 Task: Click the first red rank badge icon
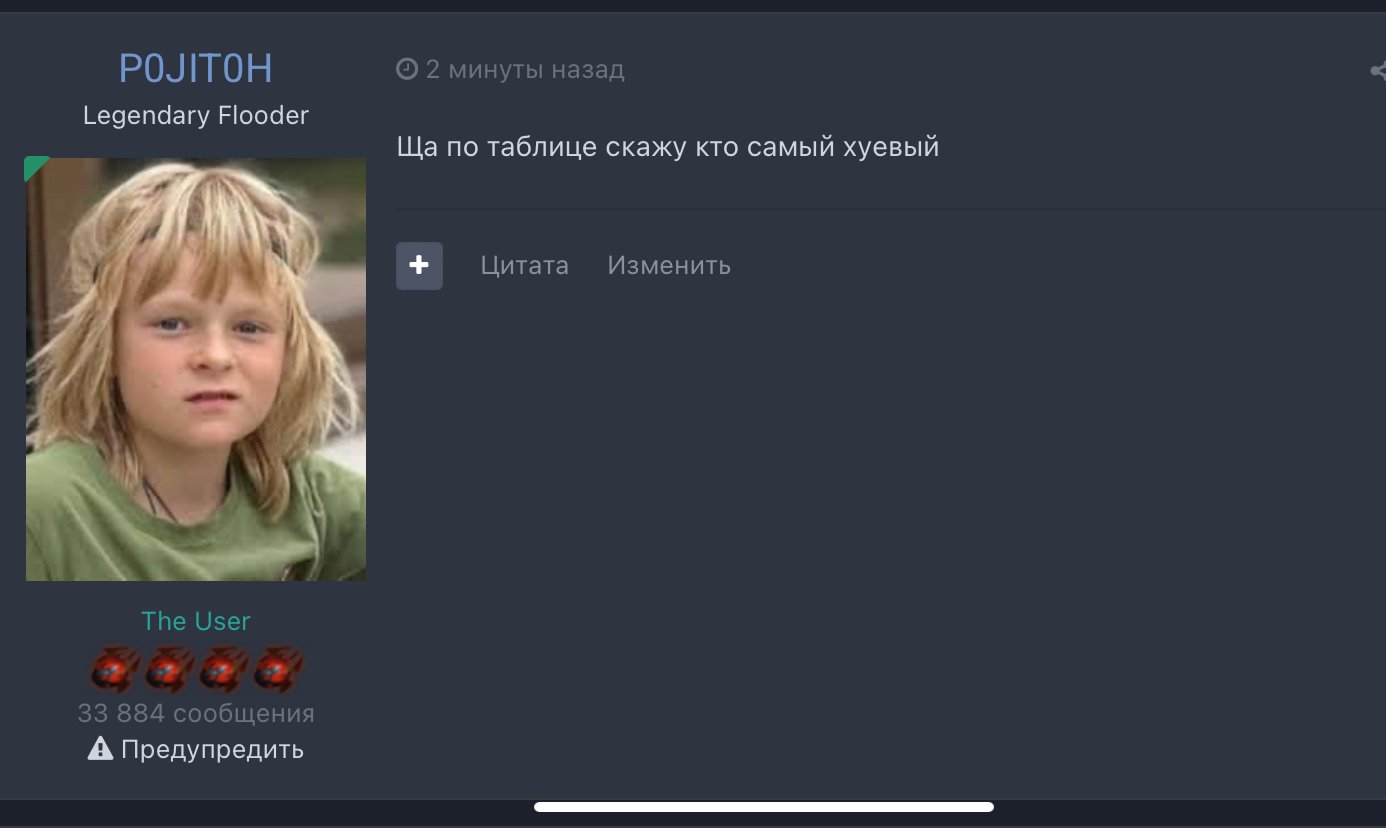[115, 670]
